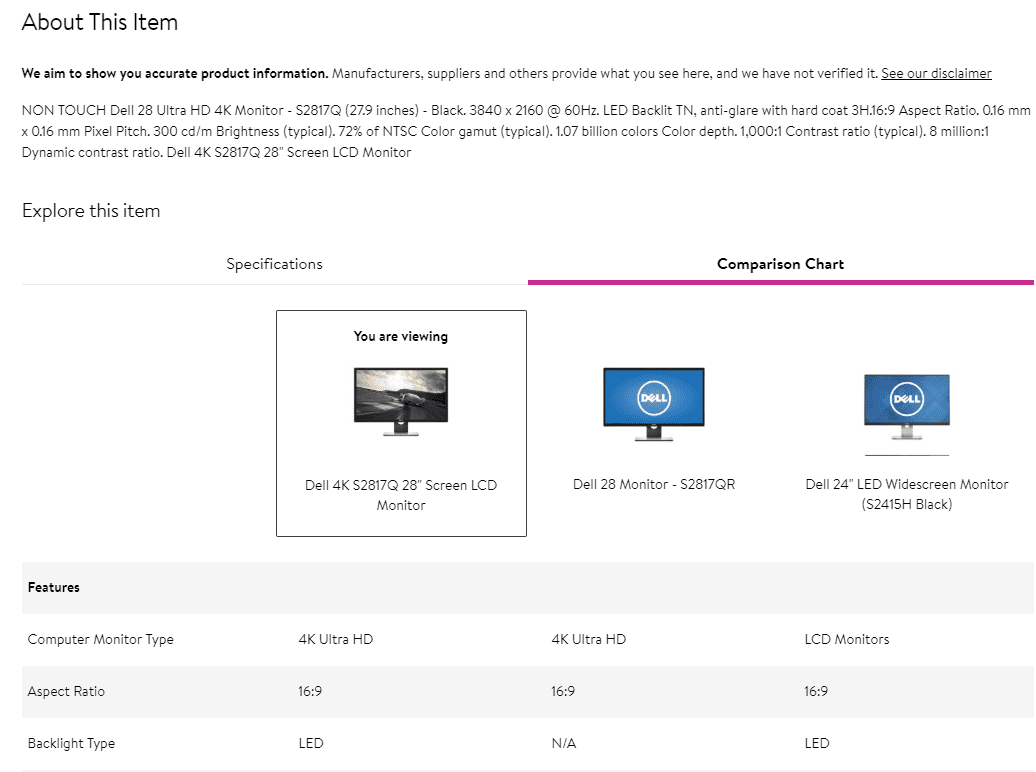Open the Dell 28 Monitor - S2817QR link
Image resolution: width=1036 pixels, height=772 pixels.
653,484
